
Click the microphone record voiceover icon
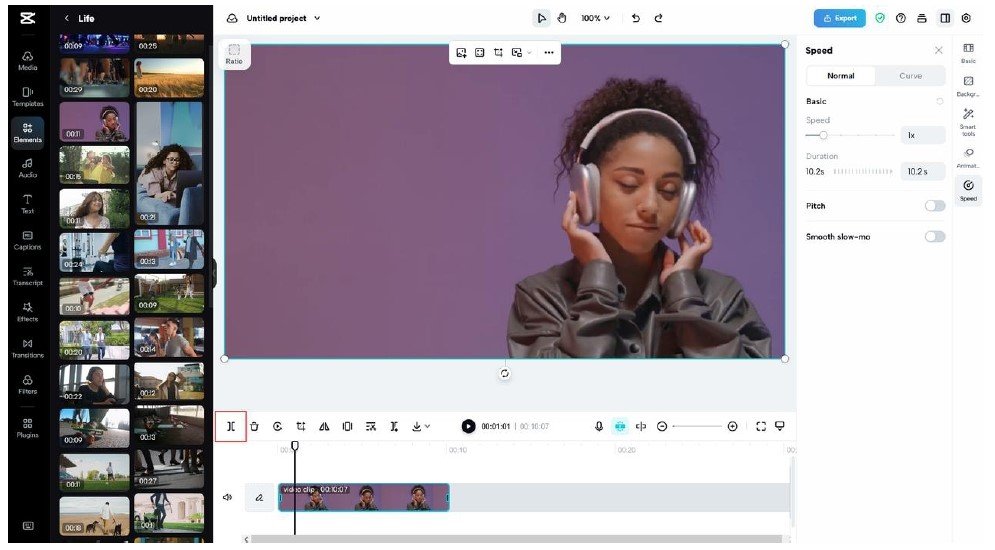click(x=599, y=426)
